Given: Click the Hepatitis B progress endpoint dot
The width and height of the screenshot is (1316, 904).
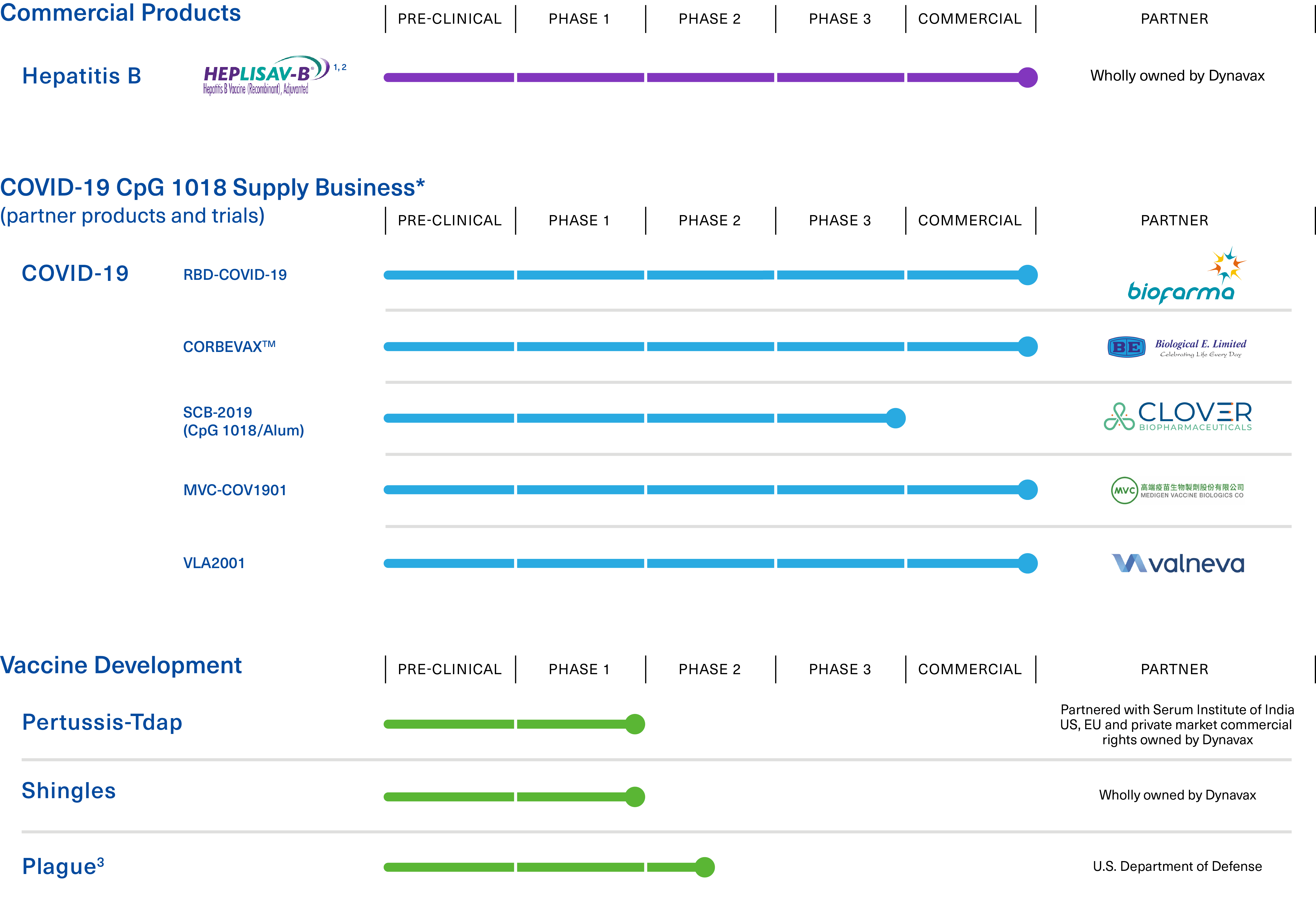Looking at the screenshot, I should pyautogui.click(x=1027, y=77).
